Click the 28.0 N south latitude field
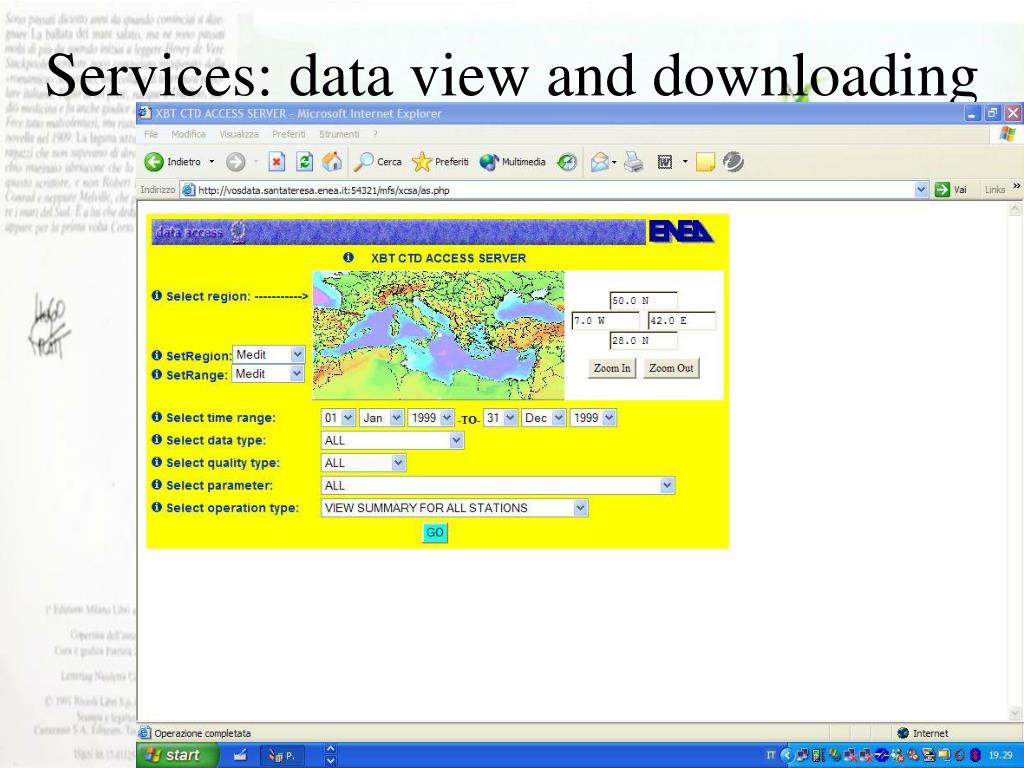Viewport: 1024px width, 768px height. click(643, 340)
